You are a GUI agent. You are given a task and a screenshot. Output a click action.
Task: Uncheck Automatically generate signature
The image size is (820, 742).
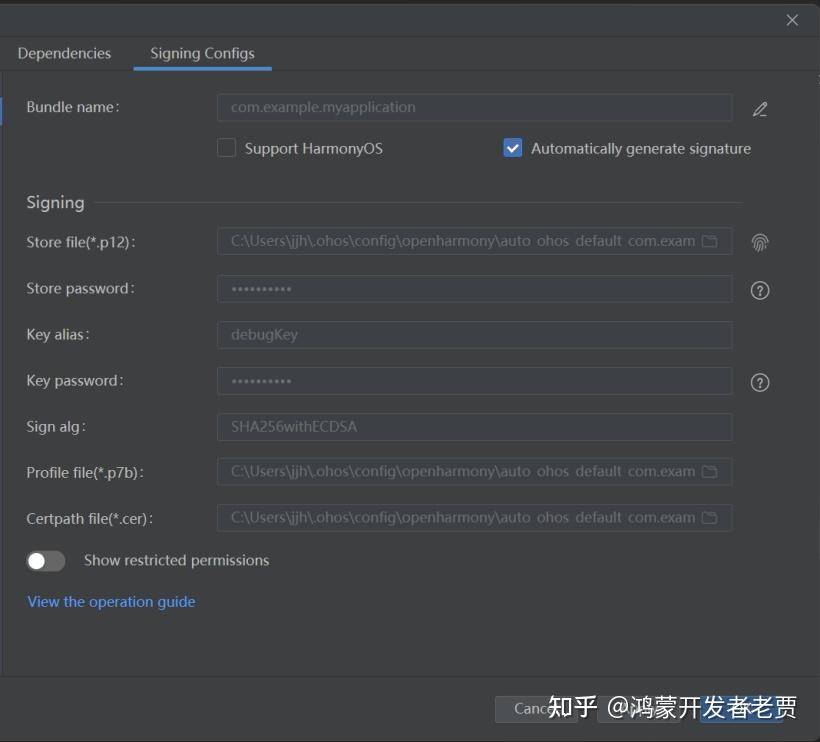[512, 147]
